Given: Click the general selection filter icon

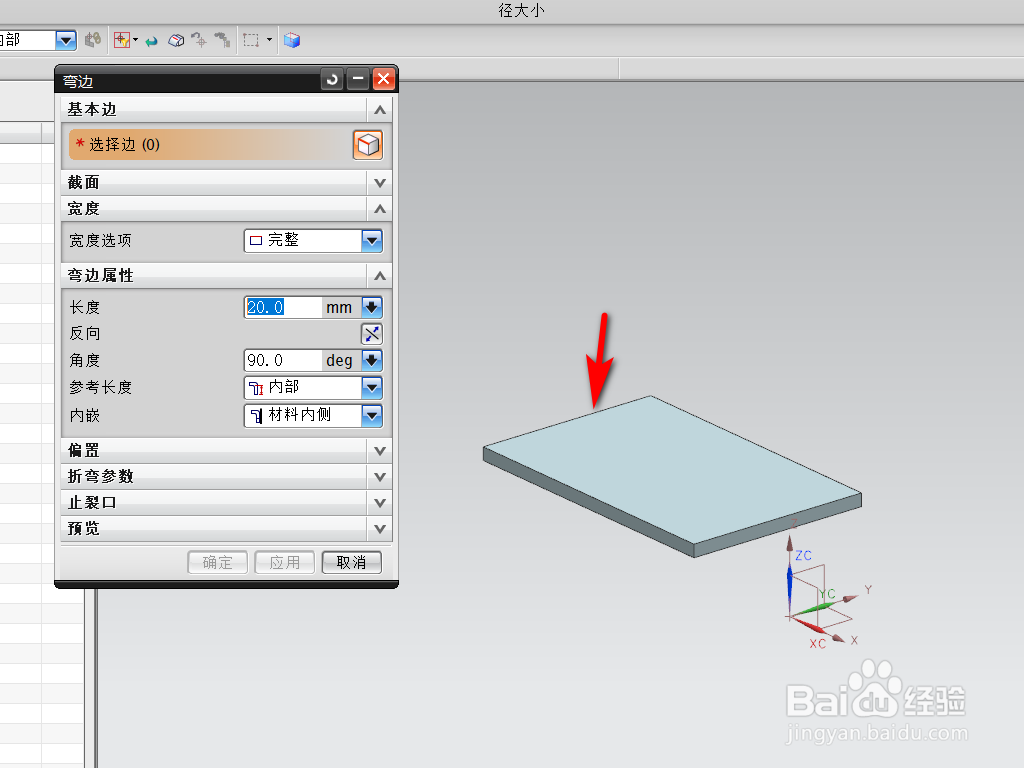Looking at the screenshot, I should (x=121, y=40).
